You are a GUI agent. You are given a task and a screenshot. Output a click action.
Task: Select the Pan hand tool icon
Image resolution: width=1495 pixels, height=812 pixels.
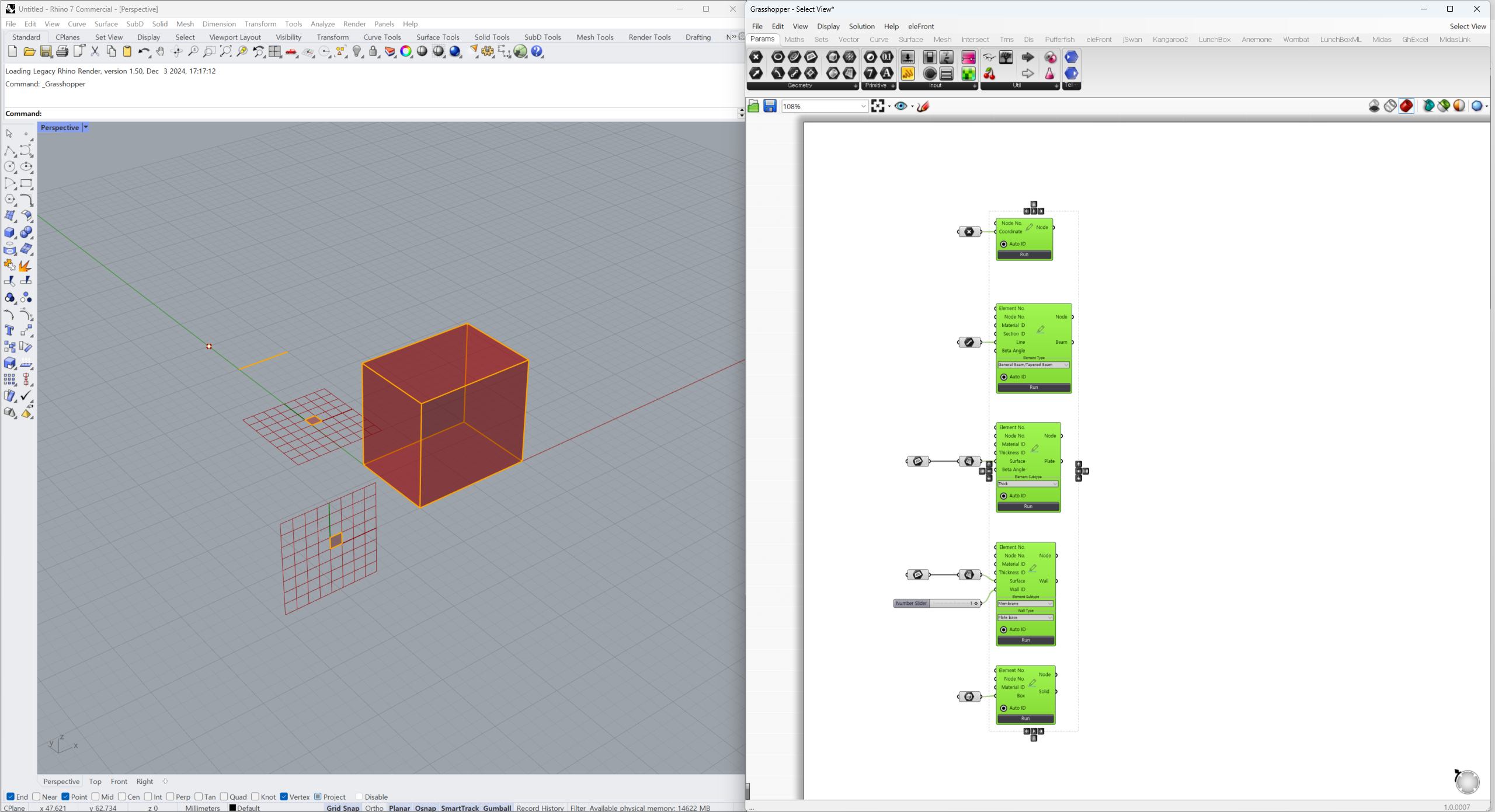[161, 52]
